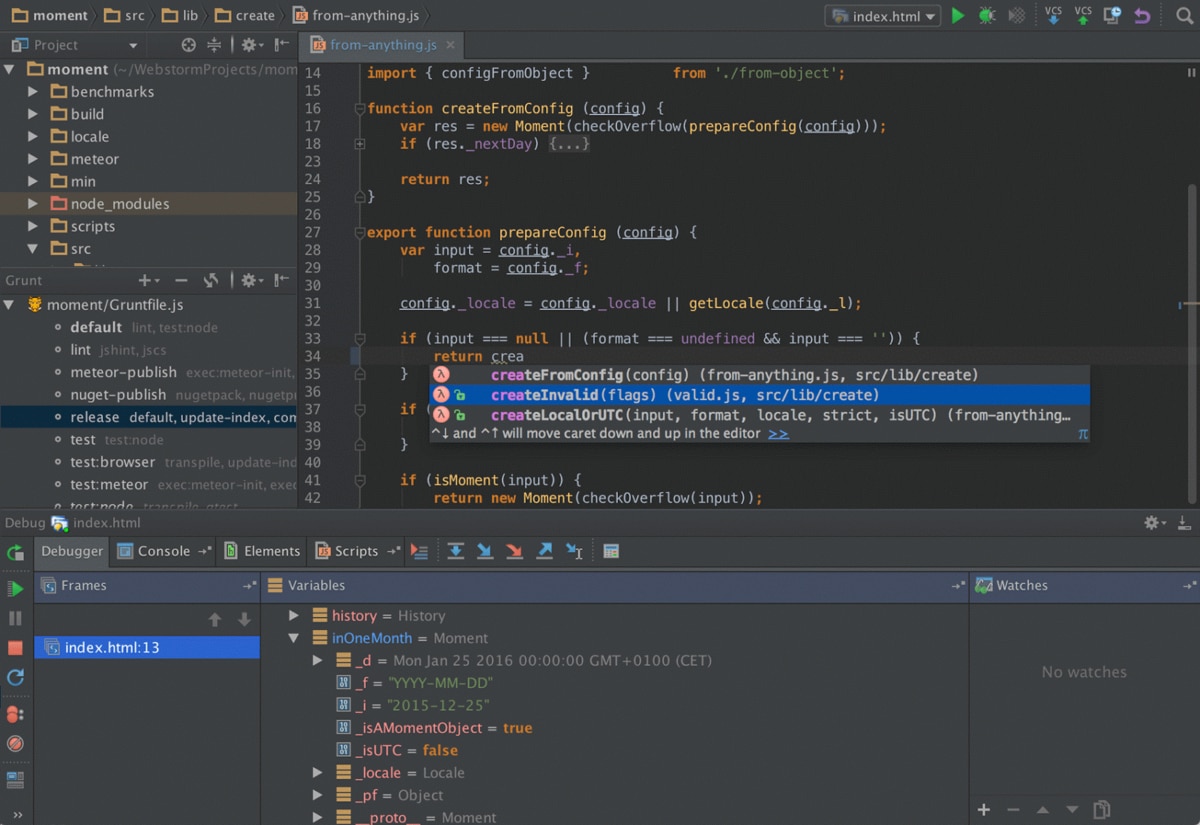
Task: Collapse the inOneMonth variable
Action: tap(294, 637)
